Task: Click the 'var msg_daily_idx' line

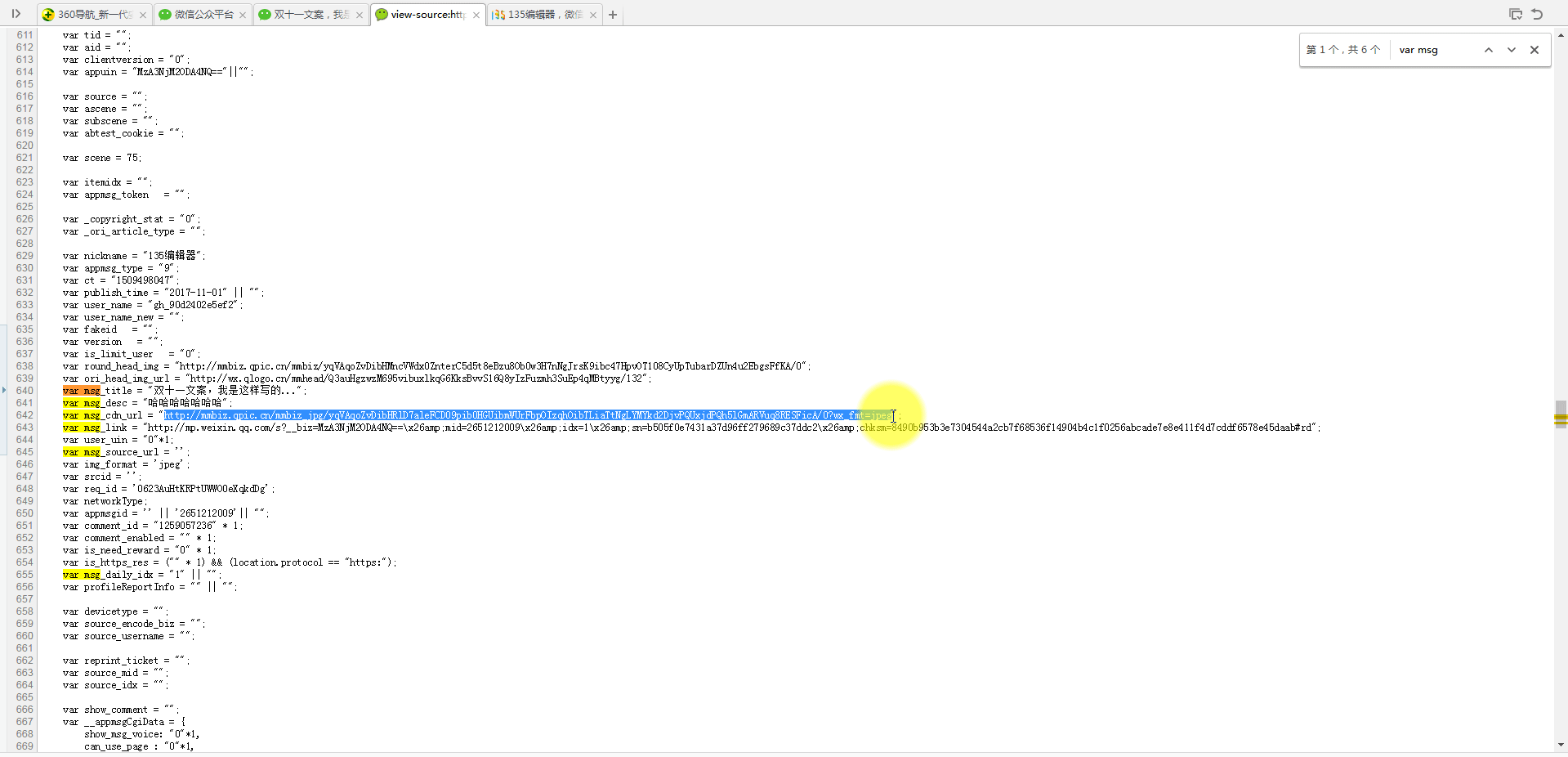Action: pyautogui.click(x=142, y=575)
